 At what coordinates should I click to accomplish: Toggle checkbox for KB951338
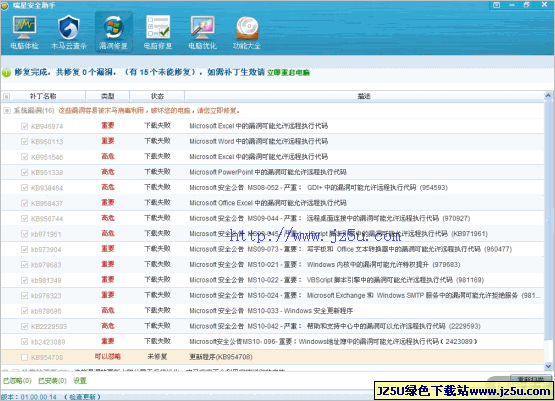coord(24,172)
